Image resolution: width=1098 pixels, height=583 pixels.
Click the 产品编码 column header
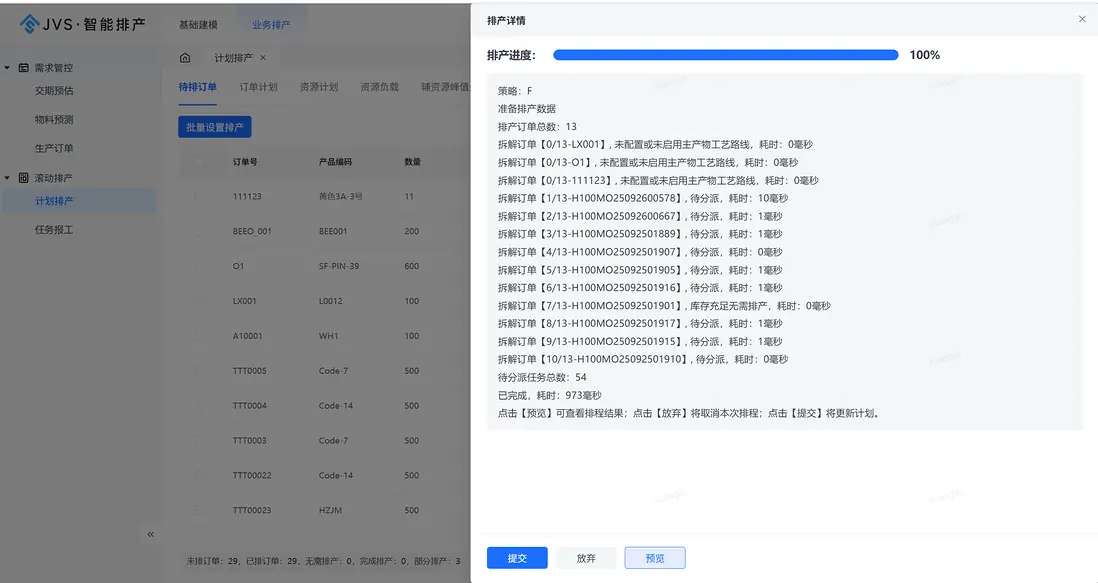coord(335,162)
